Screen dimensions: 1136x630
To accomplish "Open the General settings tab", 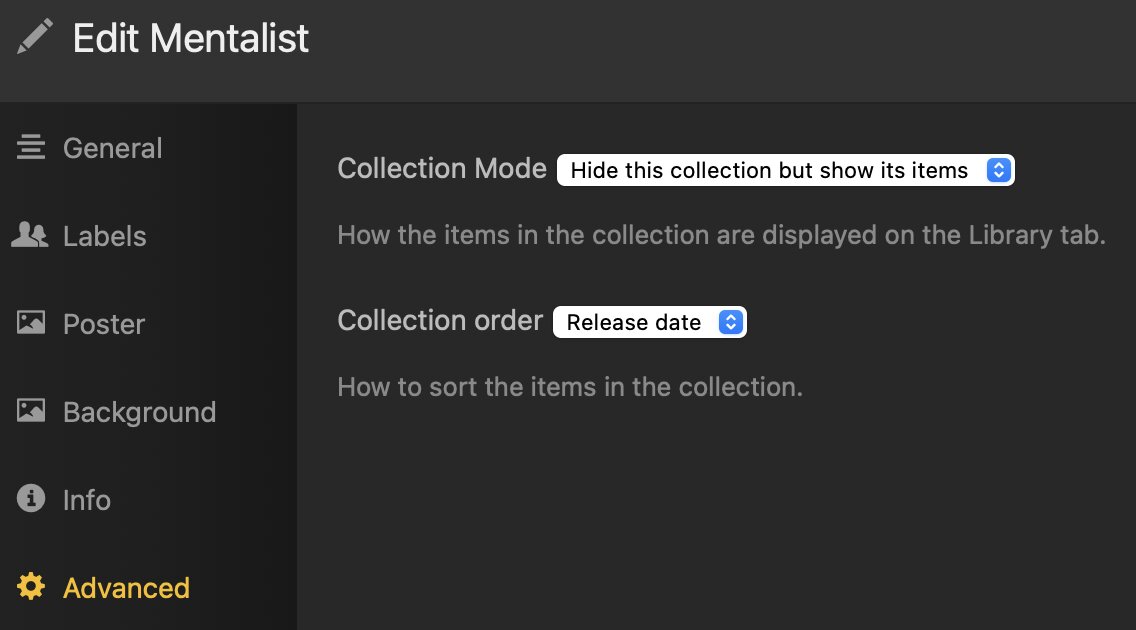I will (112, 149).
